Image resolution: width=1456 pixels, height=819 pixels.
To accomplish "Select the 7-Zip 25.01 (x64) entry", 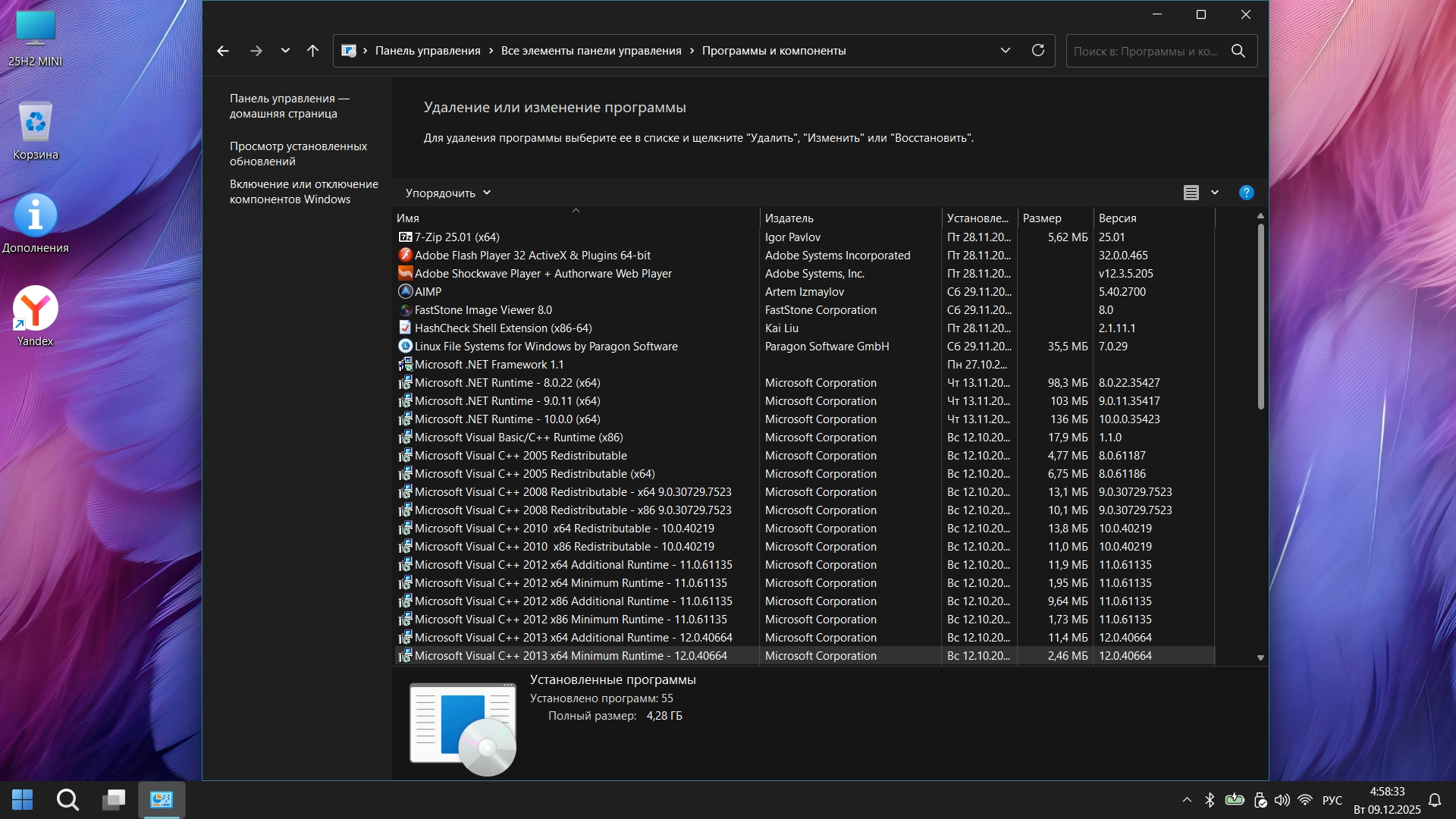I will tap(457, 237).
